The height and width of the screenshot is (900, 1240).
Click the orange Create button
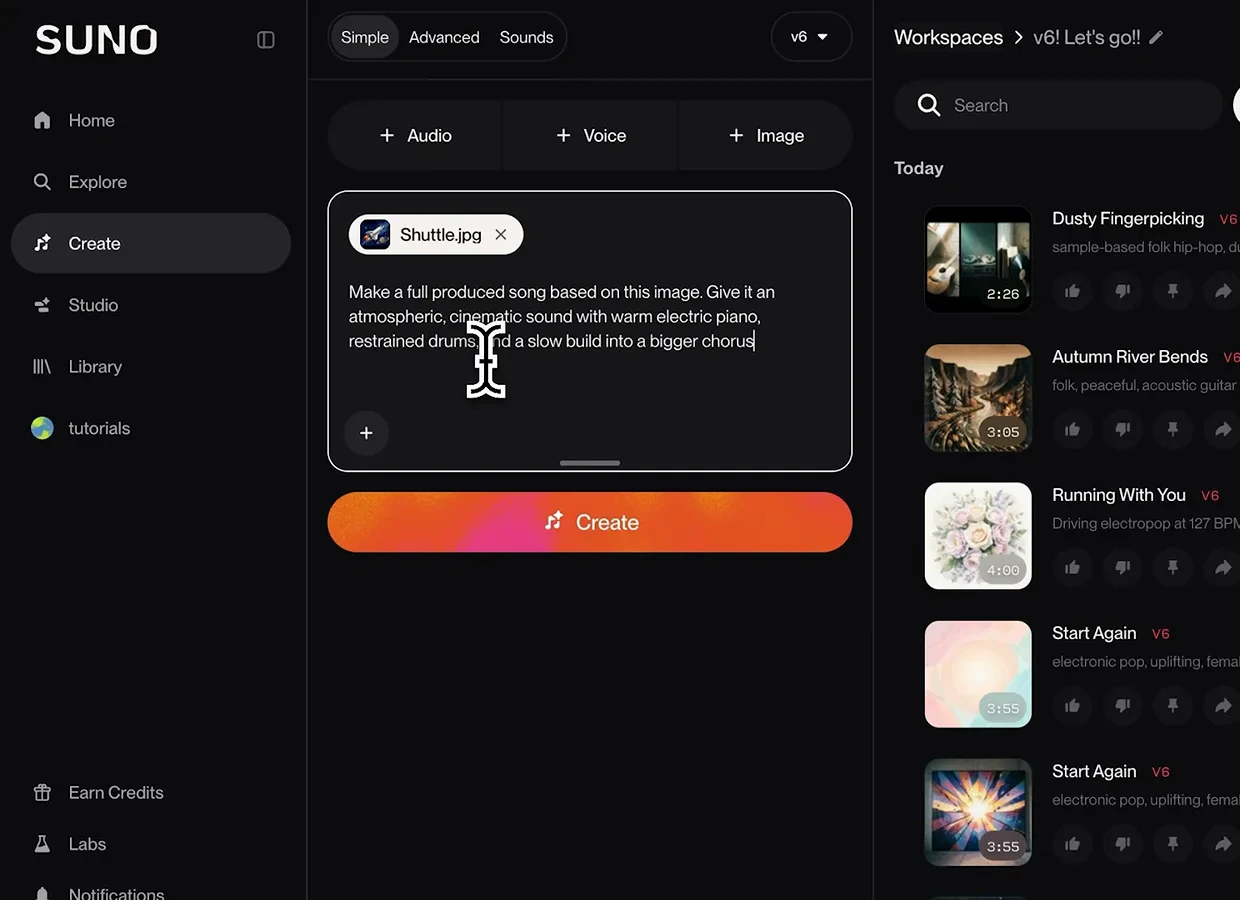pos(590,522)
